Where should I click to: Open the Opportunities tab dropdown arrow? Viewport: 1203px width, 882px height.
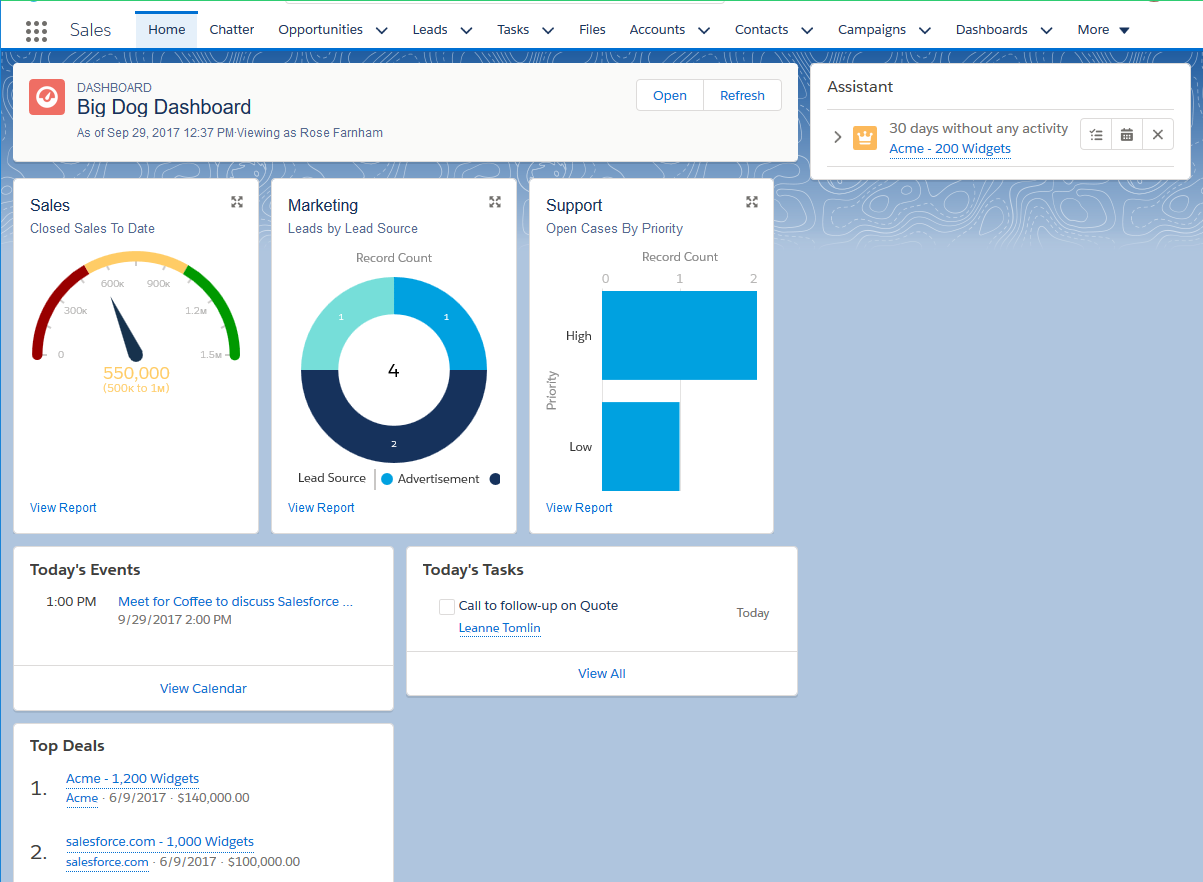381,31
